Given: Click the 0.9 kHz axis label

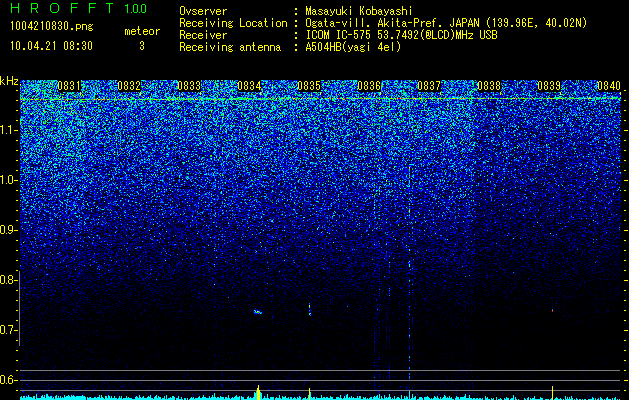Looking at the screenshot, I should (x=9, y=230).
